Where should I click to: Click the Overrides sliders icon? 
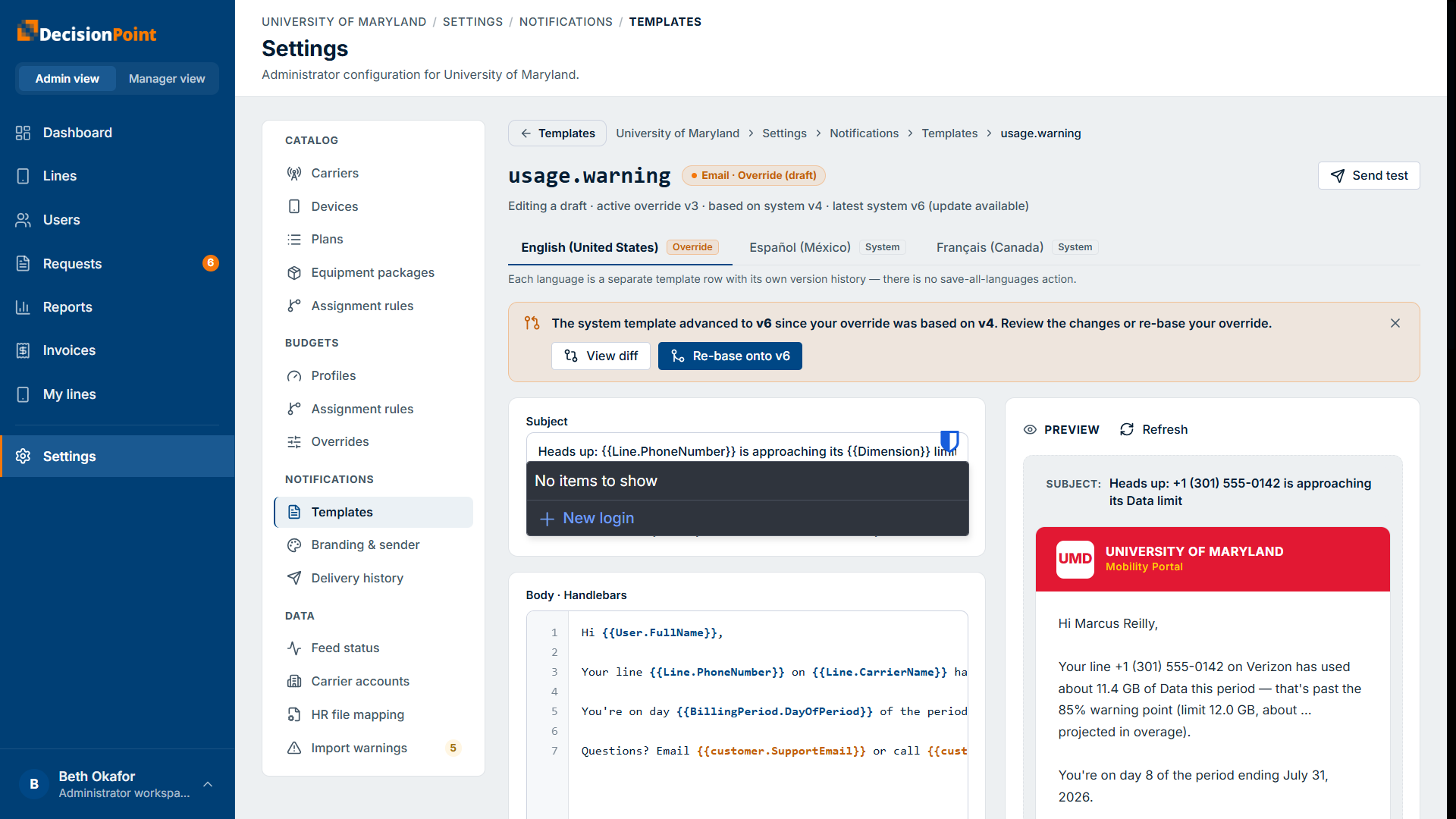click(294, 442)
